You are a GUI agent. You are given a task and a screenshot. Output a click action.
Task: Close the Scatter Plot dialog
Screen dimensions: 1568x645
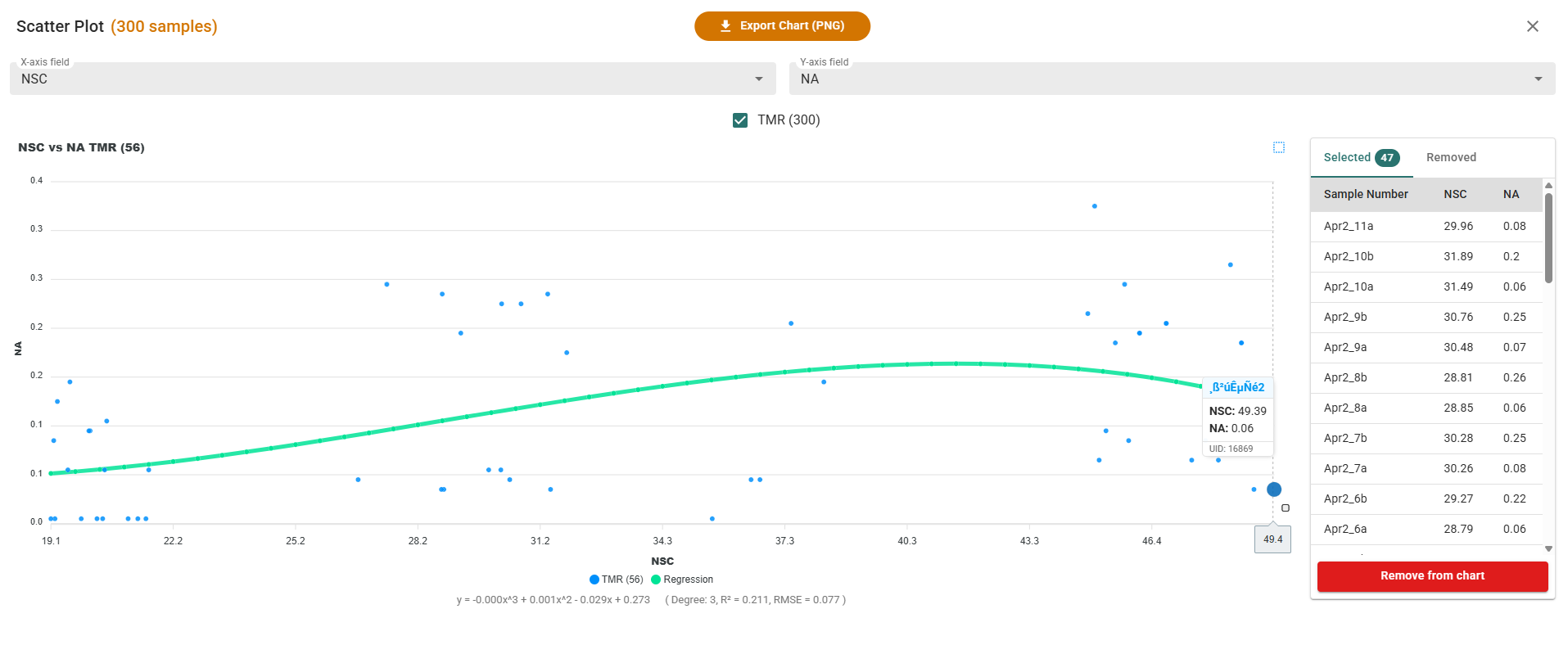tap(1533, 26)
